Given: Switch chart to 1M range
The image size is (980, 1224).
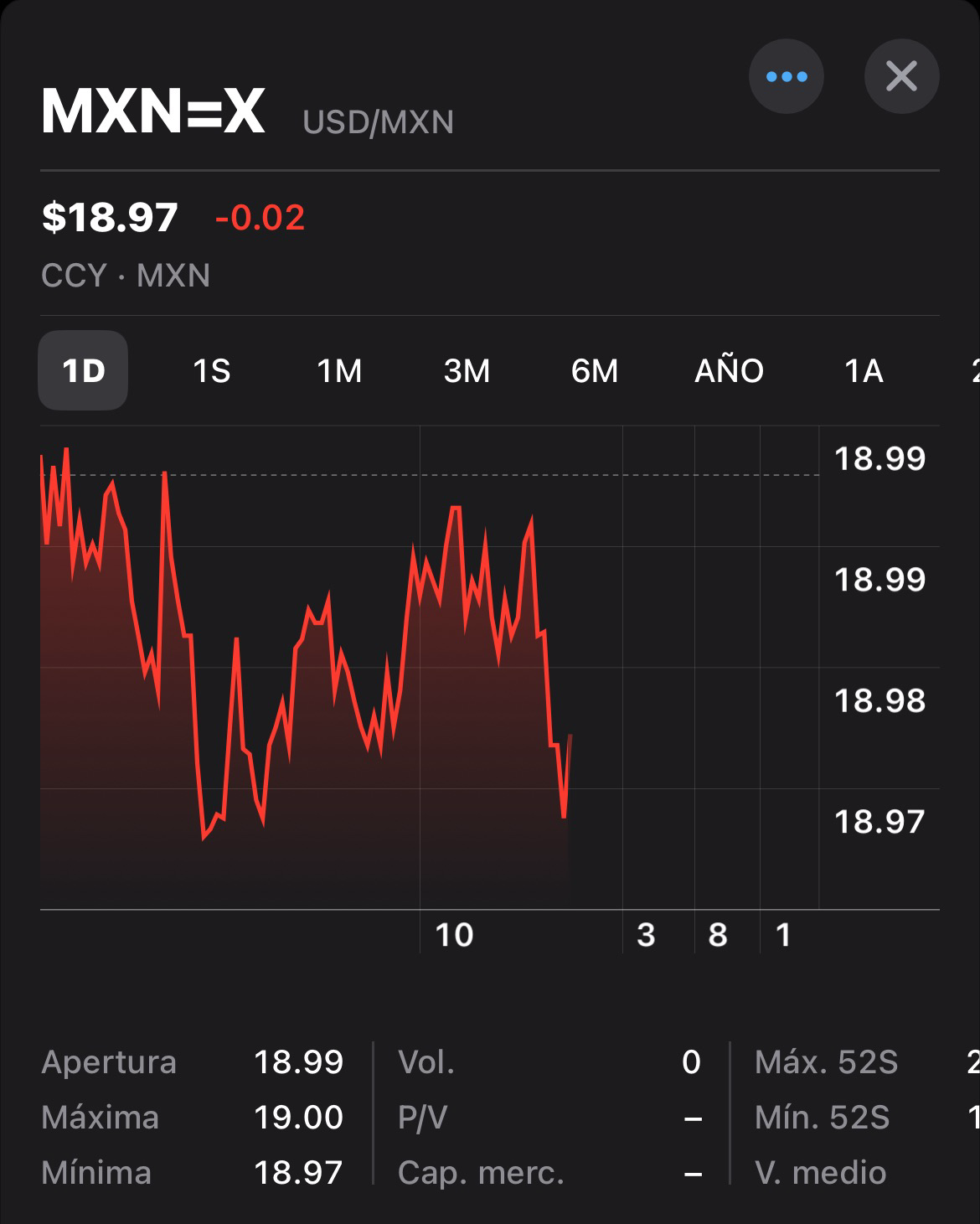Looking at the screenshot, I should point(339,370).
